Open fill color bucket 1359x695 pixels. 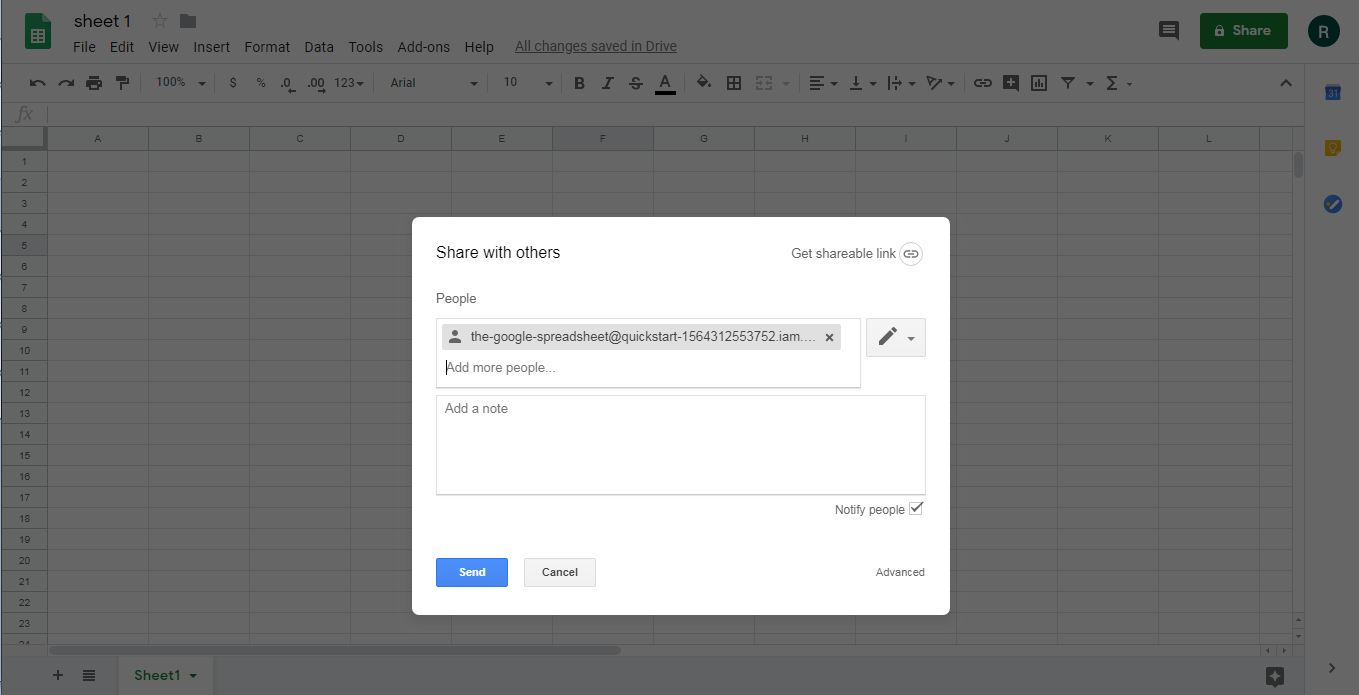point(704,83)
